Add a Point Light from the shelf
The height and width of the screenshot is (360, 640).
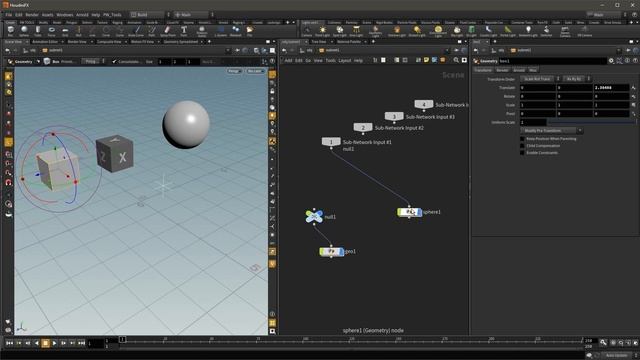[x=322, y=31]
